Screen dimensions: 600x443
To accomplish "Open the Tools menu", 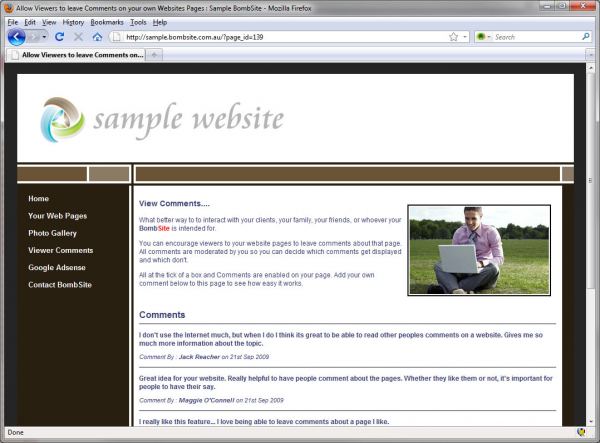I will [138, 21].
